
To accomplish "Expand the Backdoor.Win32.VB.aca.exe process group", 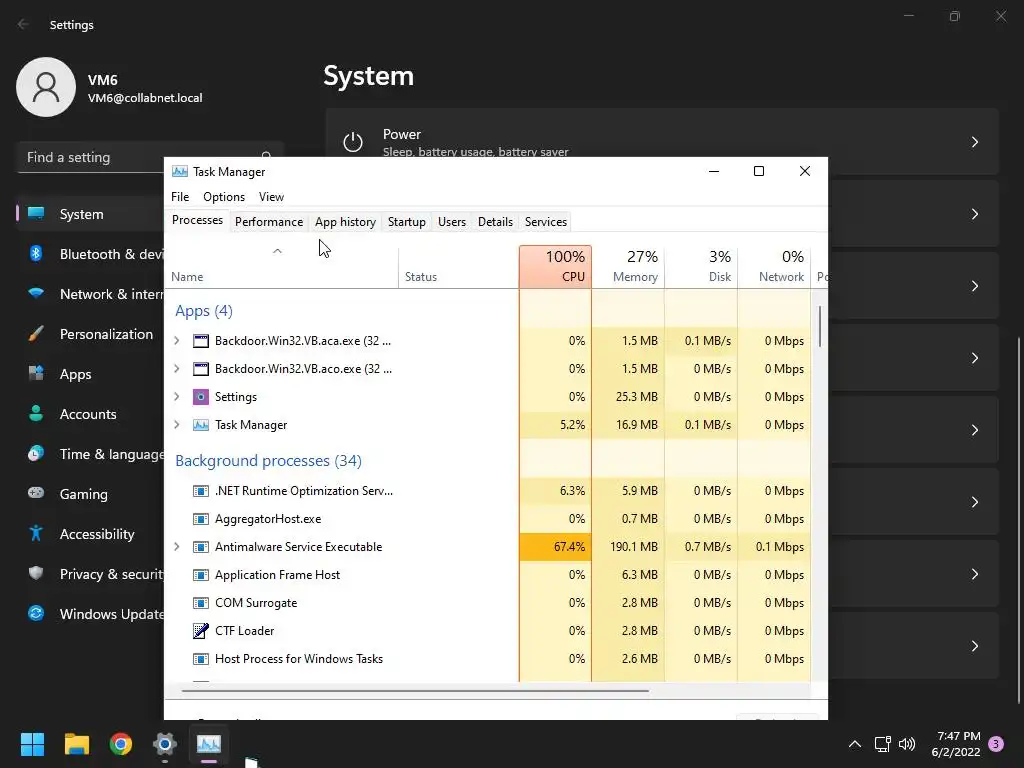I will click(x=176, y=341).
